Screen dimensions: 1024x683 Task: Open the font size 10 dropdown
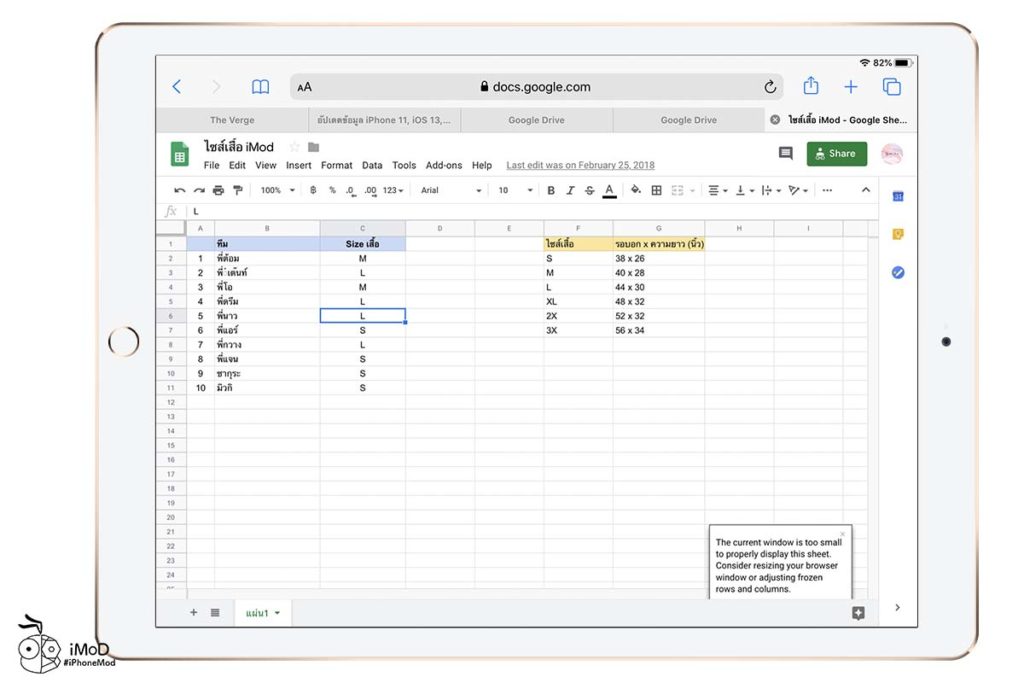coord(510,190)
